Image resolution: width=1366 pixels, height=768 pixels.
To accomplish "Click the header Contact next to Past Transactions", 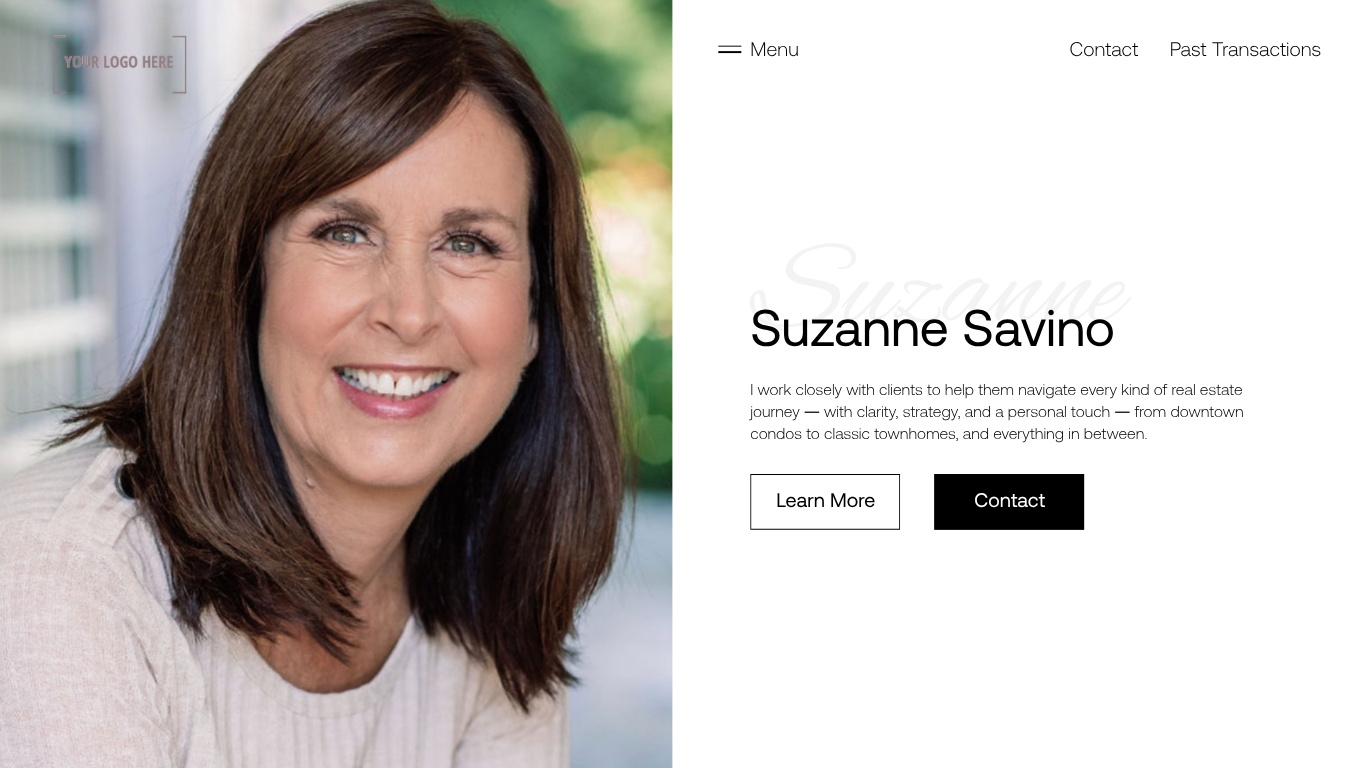I will pyautogui.click(x=1103, y=49).
